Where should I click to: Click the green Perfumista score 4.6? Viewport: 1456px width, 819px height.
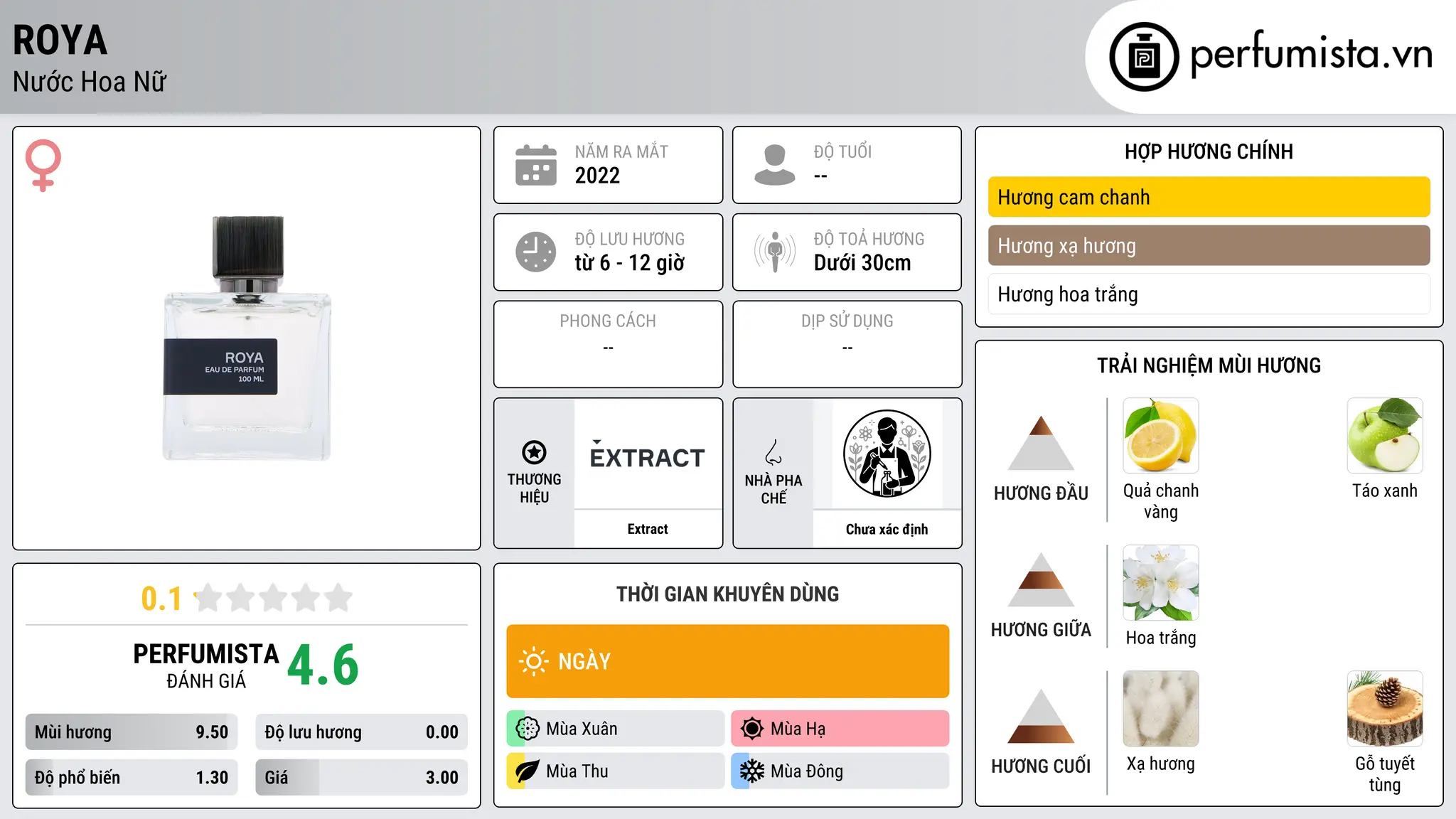point(323,665)
